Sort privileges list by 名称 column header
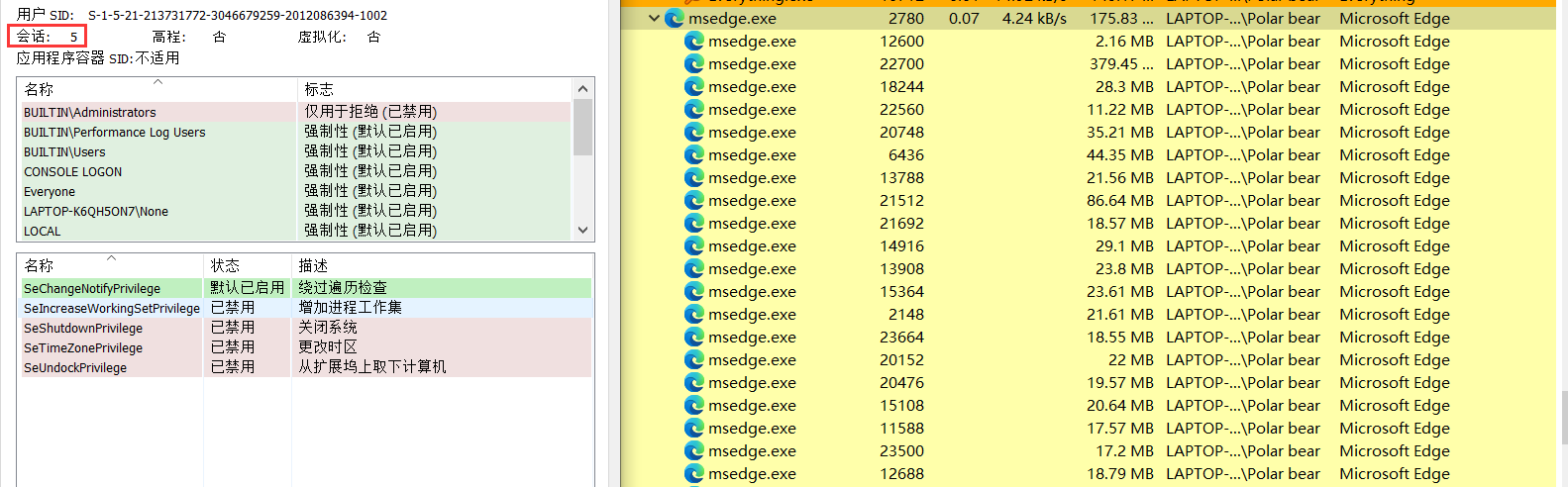The width and height of the screenshot is (1568, 487). coord(110,265)
